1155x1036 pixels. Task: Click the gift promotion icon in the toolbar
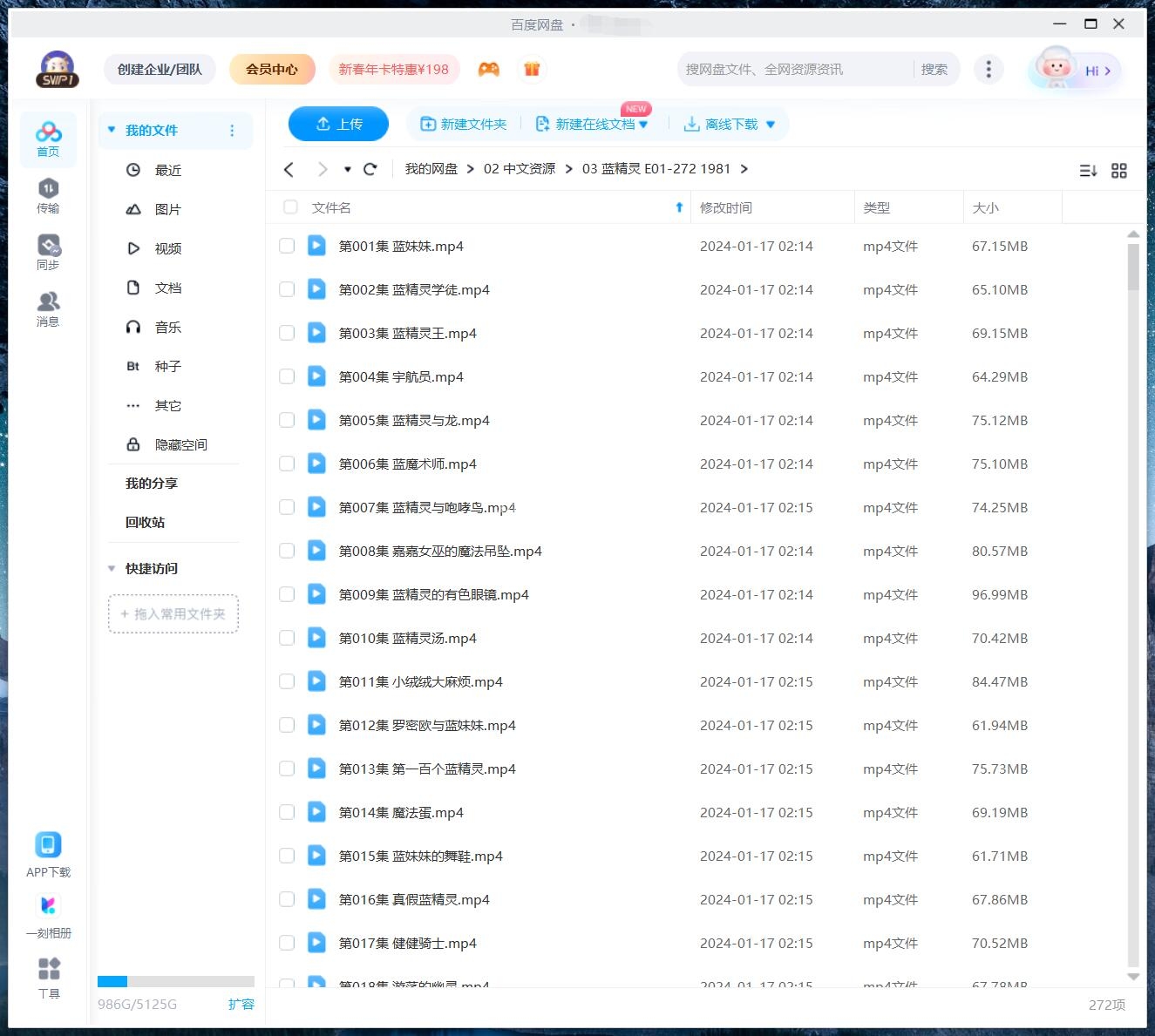click(532, 69)
